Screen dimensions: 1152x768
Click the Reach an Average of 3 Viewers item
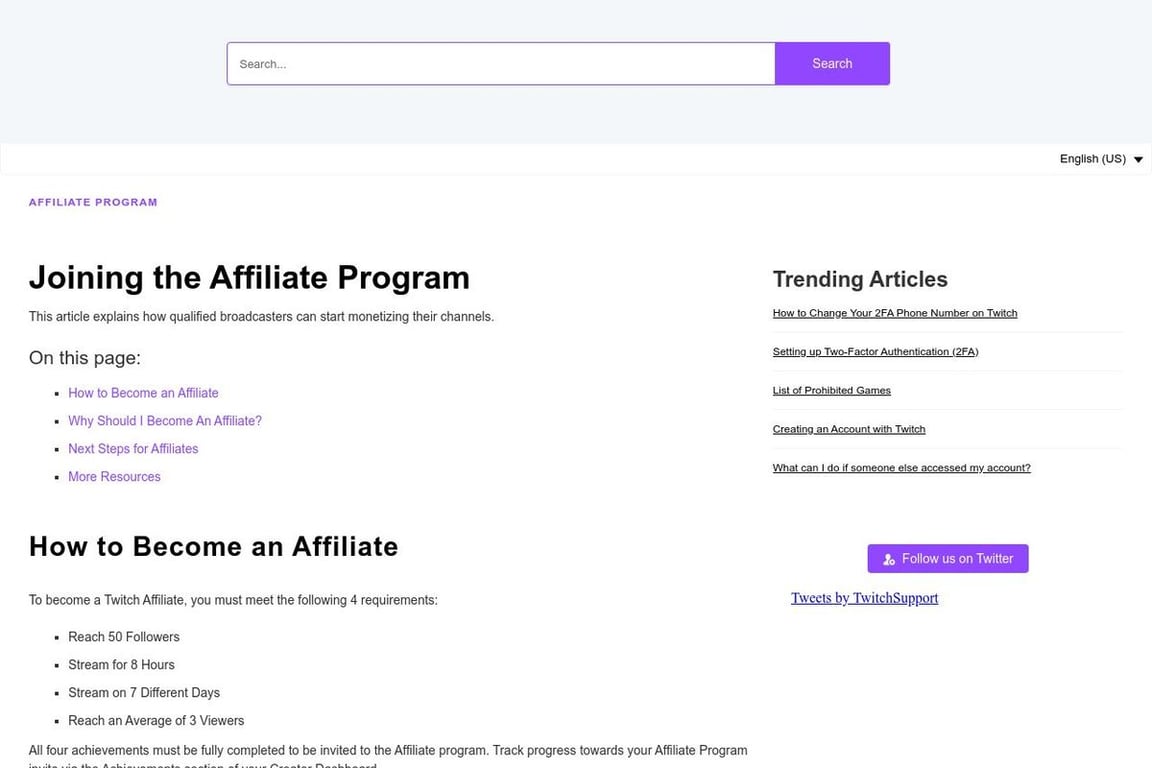coord(156,721)
